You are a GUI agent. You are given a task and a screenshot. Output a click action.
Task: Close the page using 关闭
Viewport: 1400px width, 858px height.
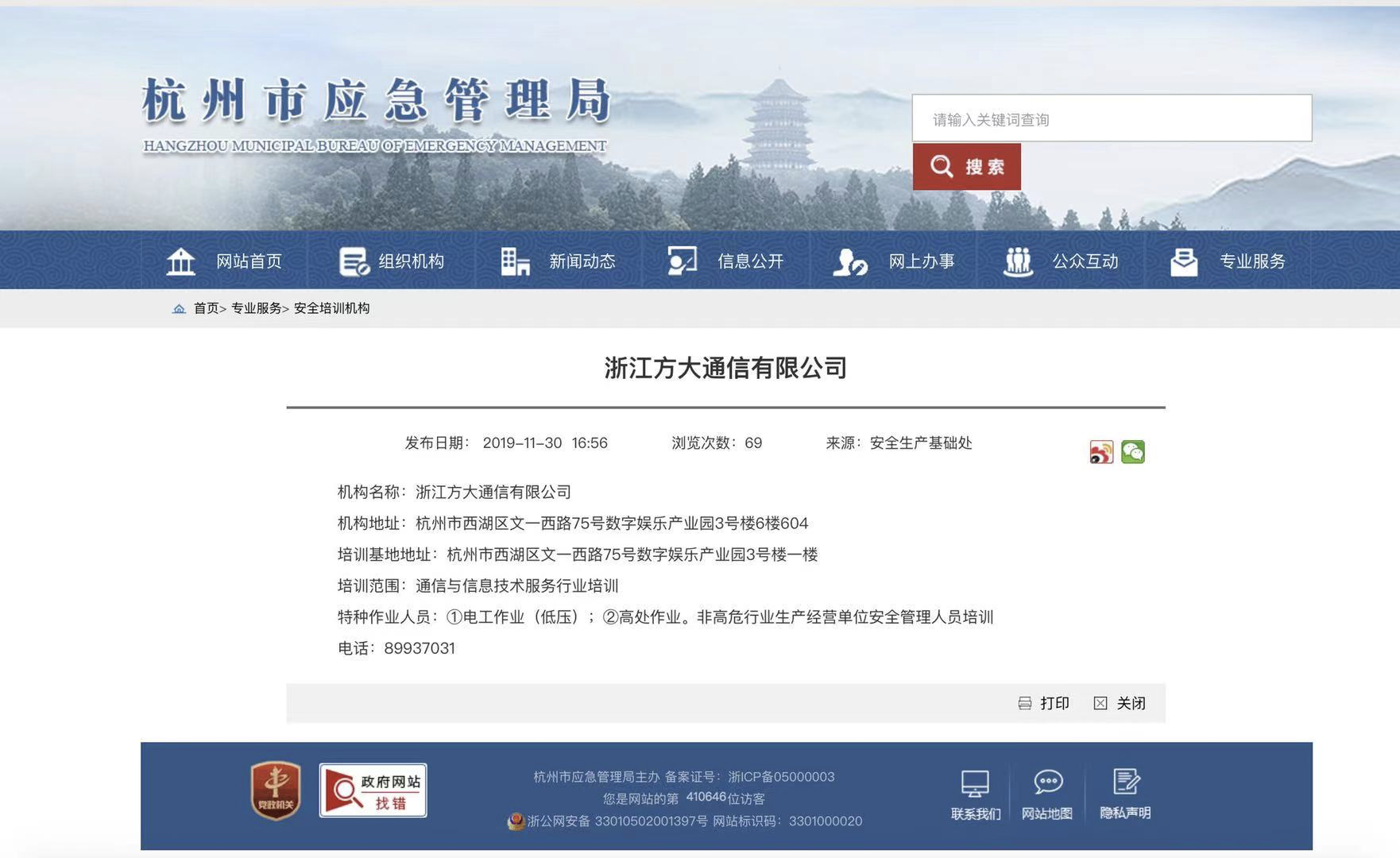[1120, 703]
